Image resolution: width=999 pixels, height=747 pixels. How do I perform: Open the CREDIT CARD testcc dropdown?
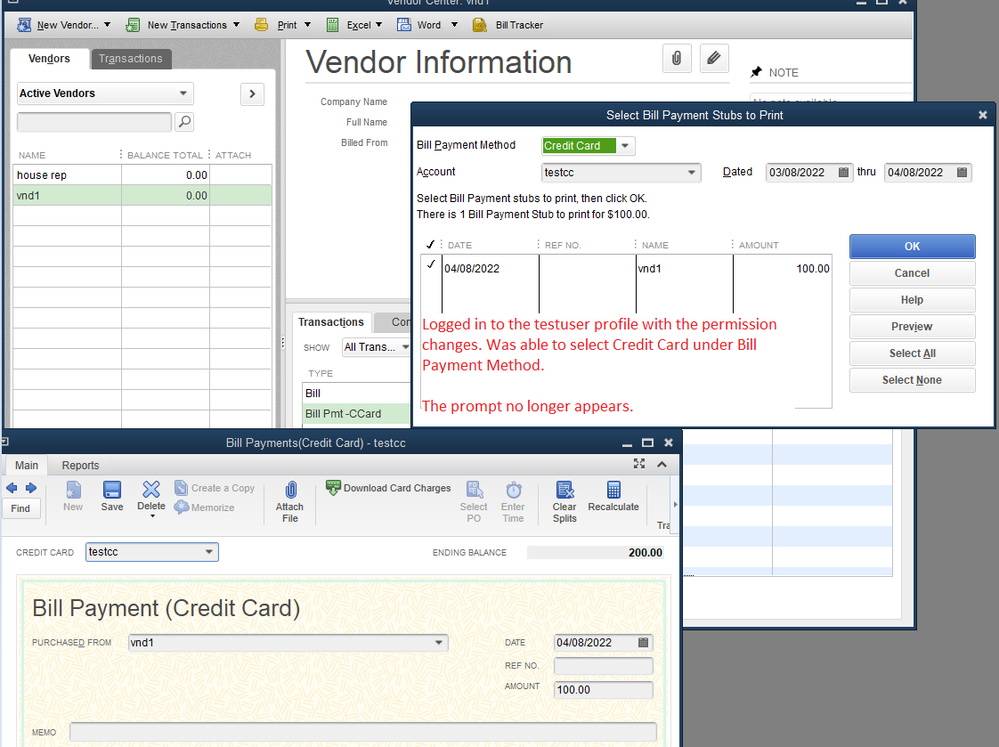[209, 552]
